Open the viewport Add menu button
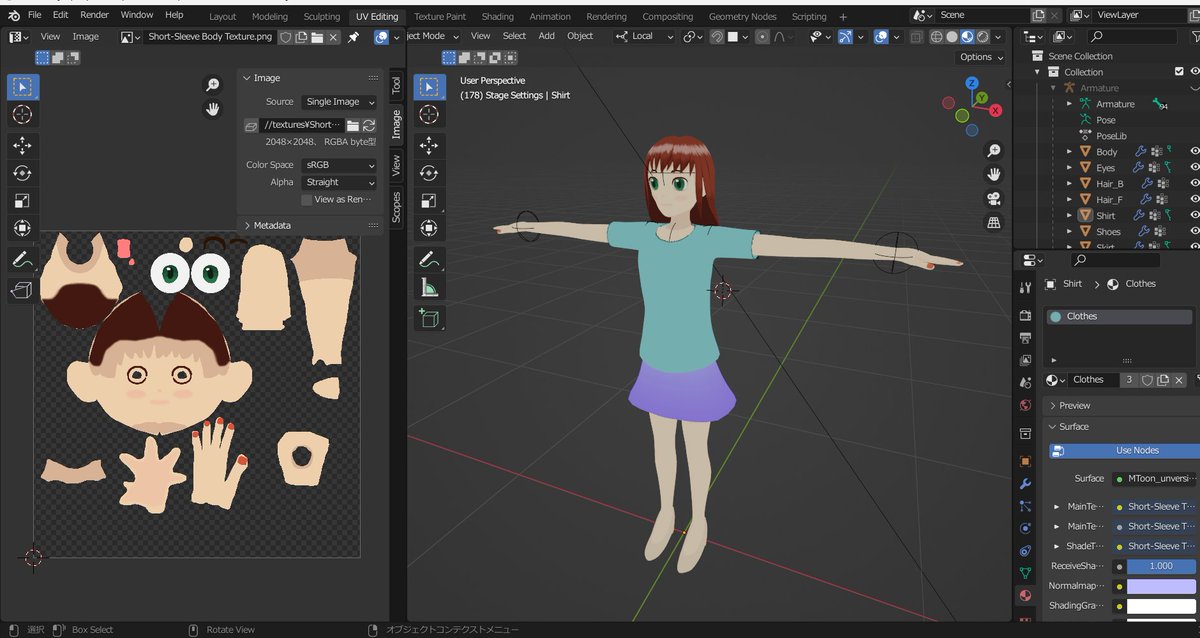Screen dimensions: 1200x638 [546, 36]
